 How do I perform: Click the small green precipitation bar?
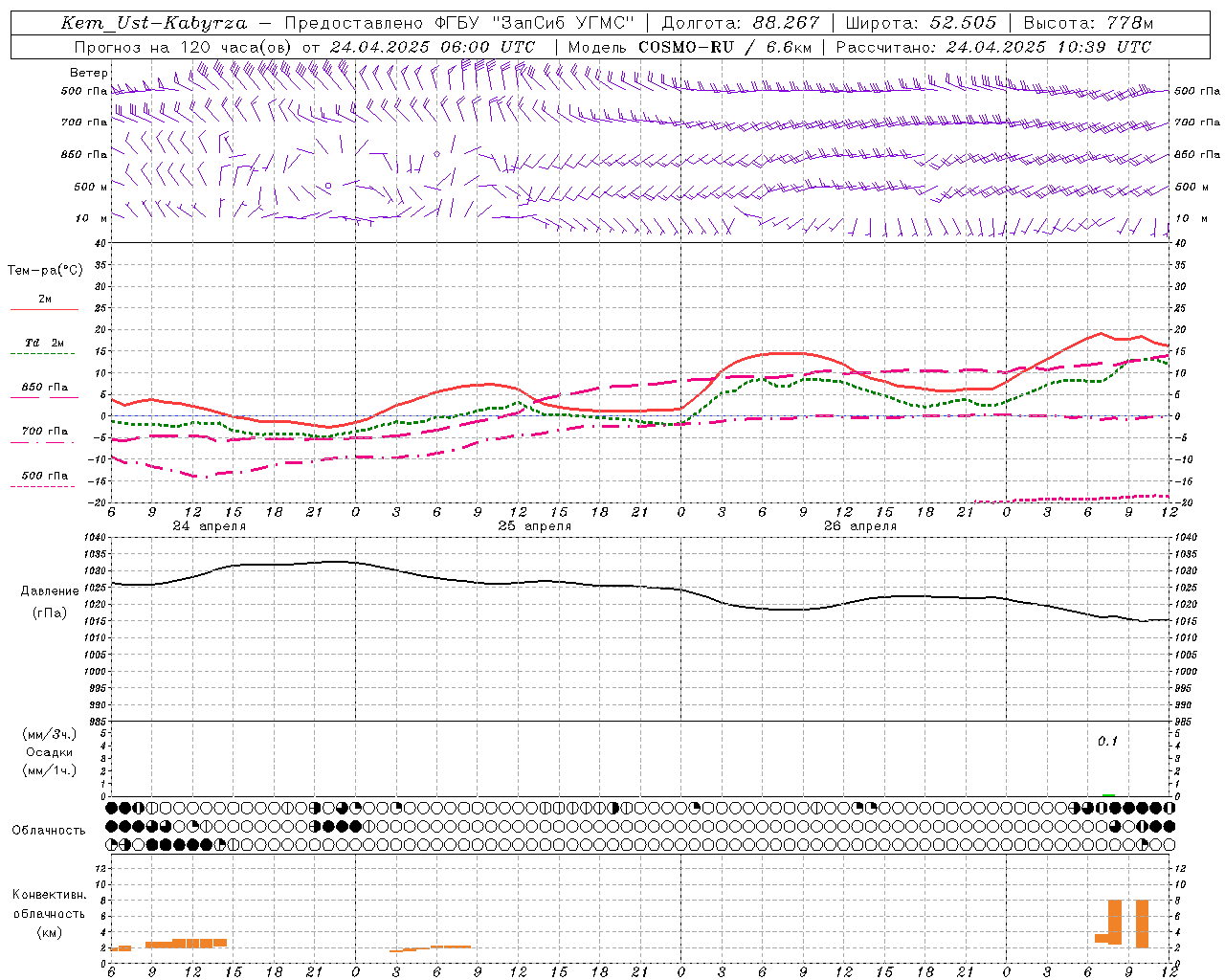[1108, 794]
